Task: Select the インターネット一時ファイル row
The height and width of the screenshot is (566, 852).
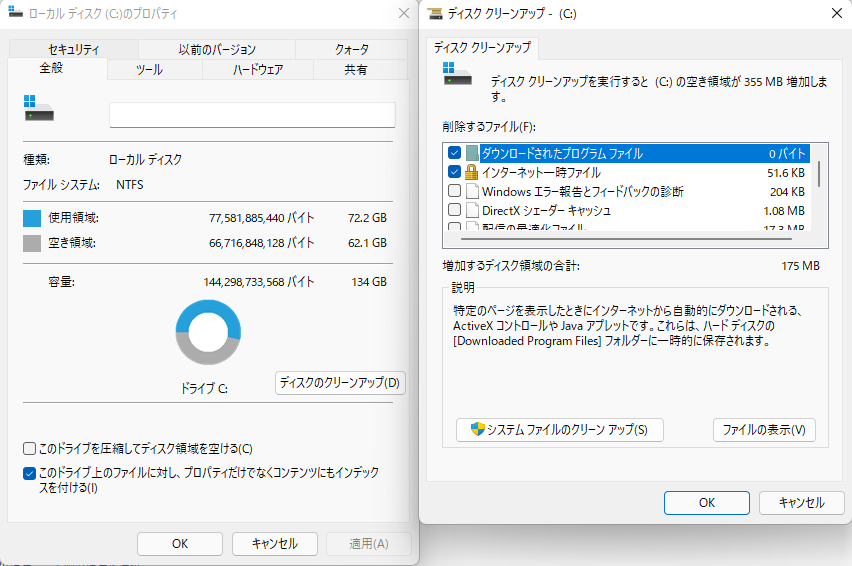Action: [628, 173]
